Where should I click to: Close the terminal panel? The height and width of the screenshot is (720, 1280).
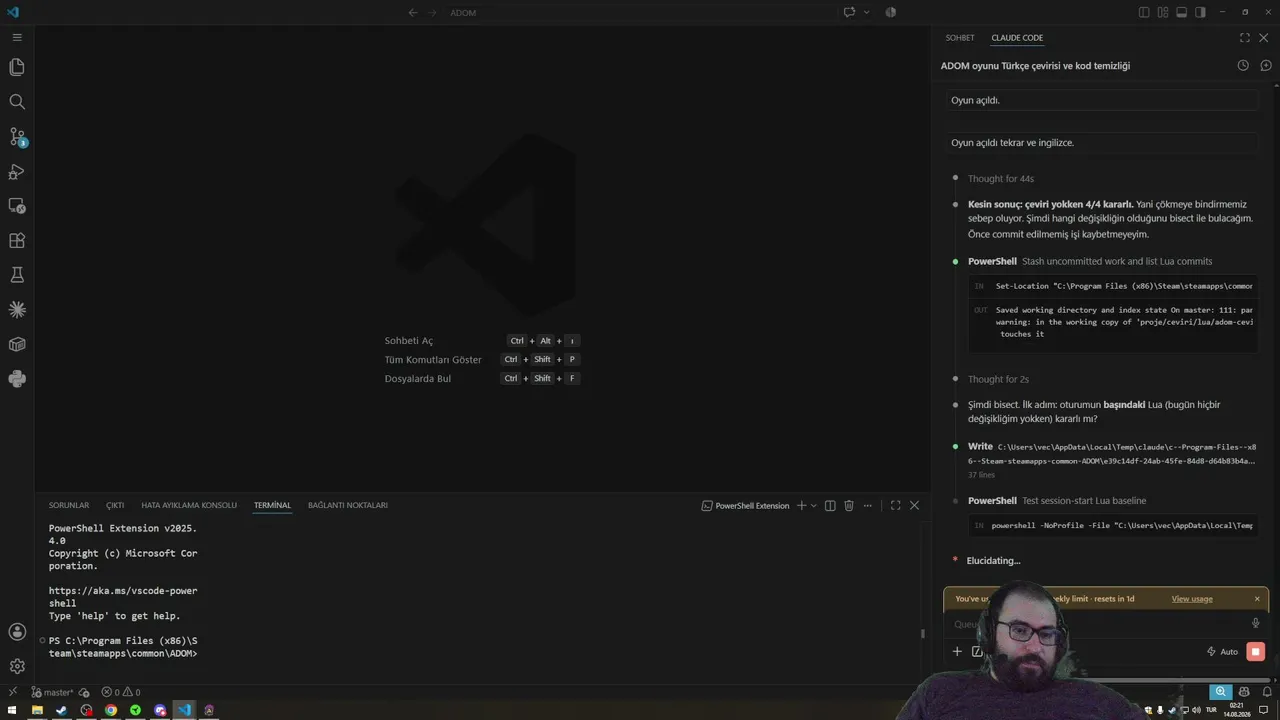(914, 506)
